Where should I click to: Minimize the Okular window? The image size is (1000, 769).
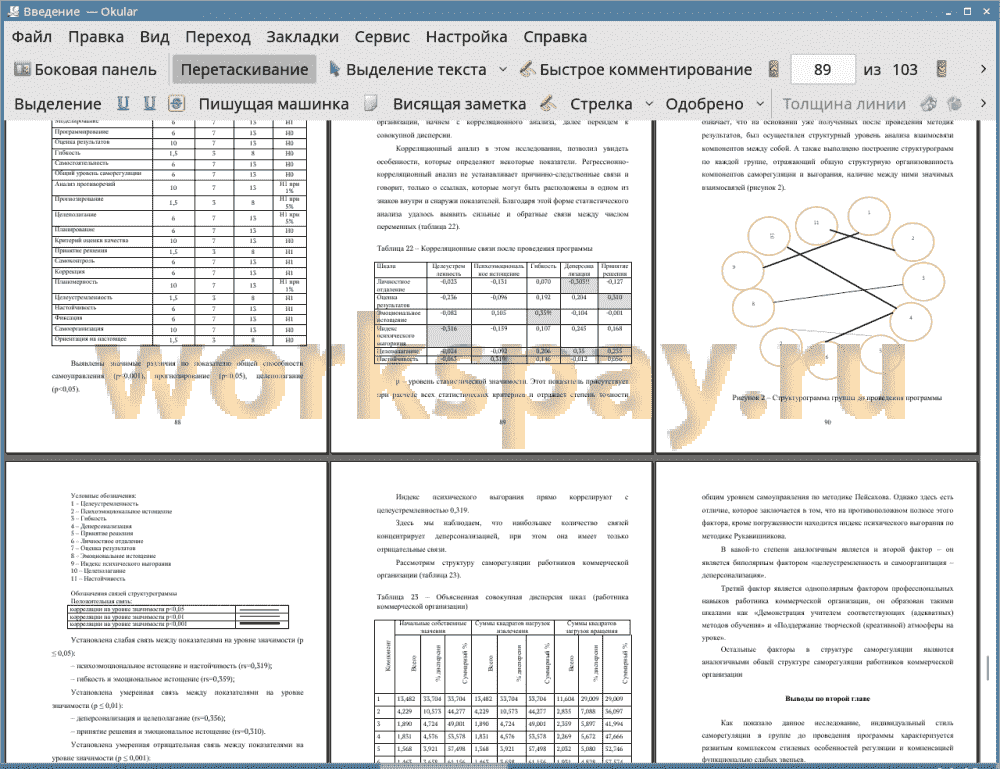click(x=950, y=11)
